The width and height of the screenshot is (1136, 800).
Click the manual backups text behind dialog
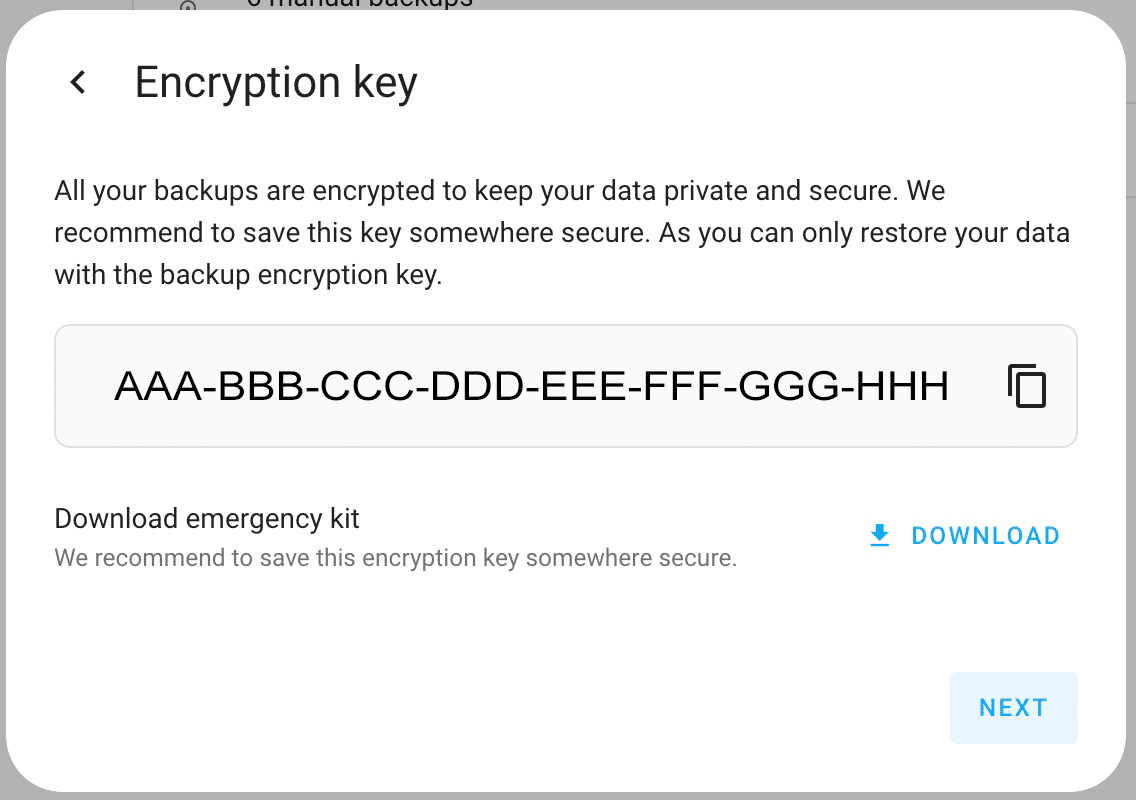[x=359, y=4]
